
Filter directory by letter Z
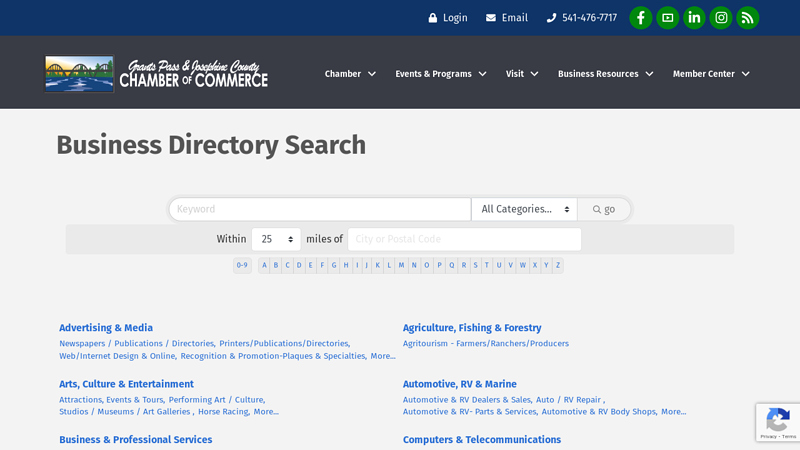(x=558, y=265)
